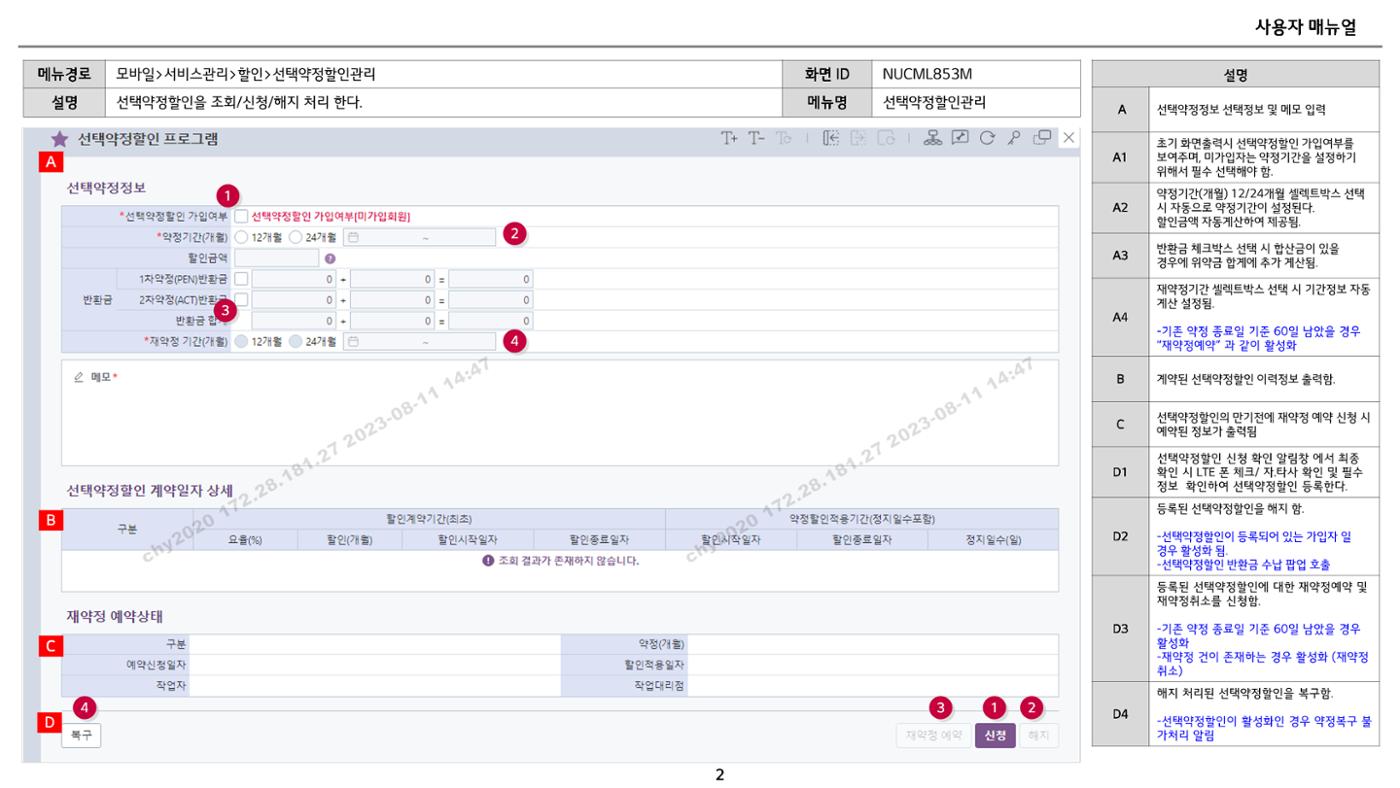Click the panel collapse left-arrow icon

click(x=831, y=138)
